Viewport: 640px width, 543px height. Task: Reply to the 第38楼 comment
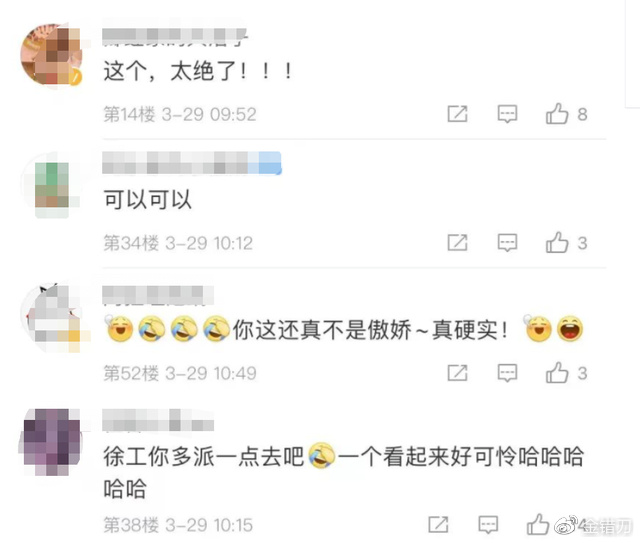tap(488, 525)
